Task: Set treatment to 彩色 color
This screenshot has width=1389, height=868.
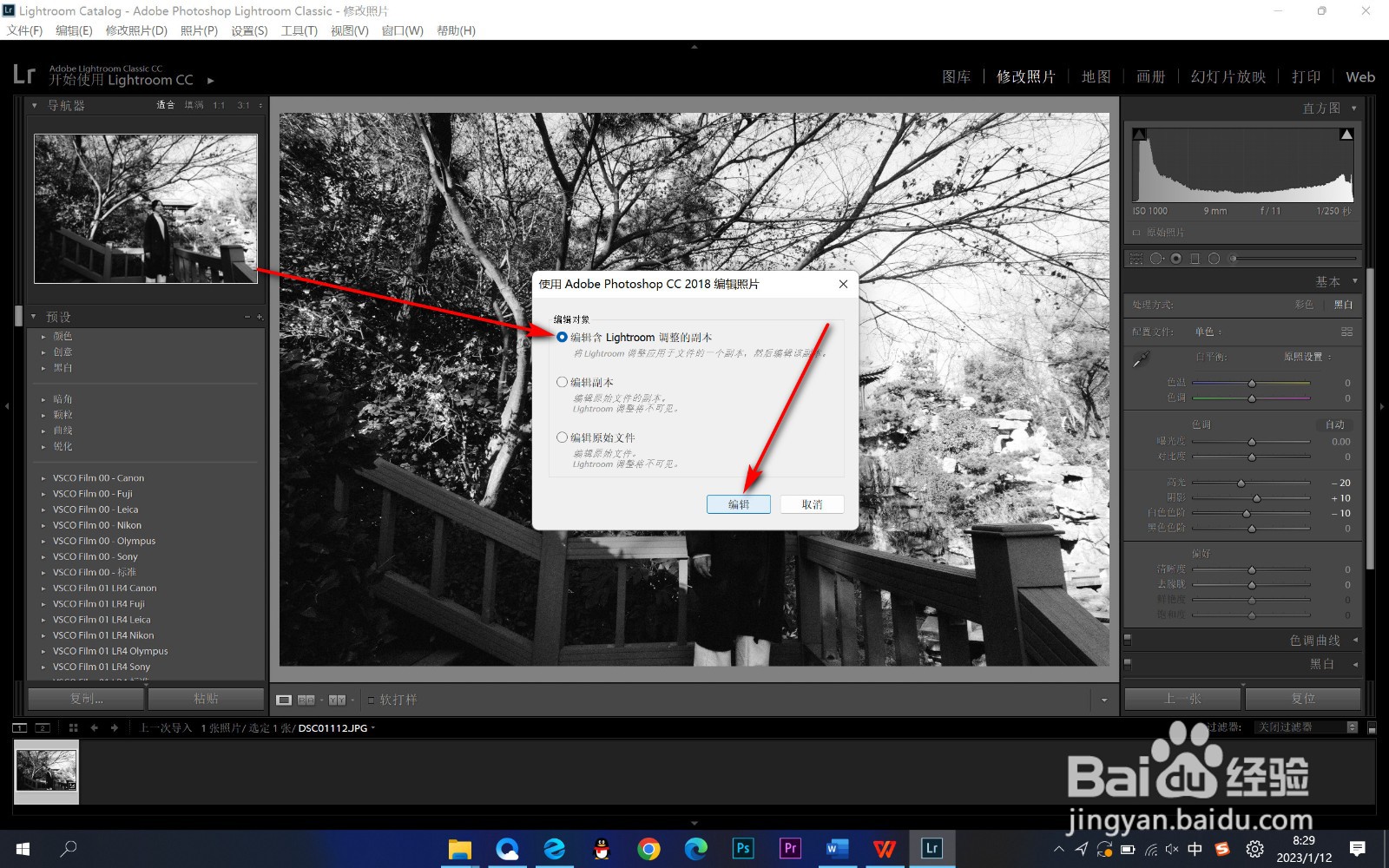Action: pos(1304,305)
